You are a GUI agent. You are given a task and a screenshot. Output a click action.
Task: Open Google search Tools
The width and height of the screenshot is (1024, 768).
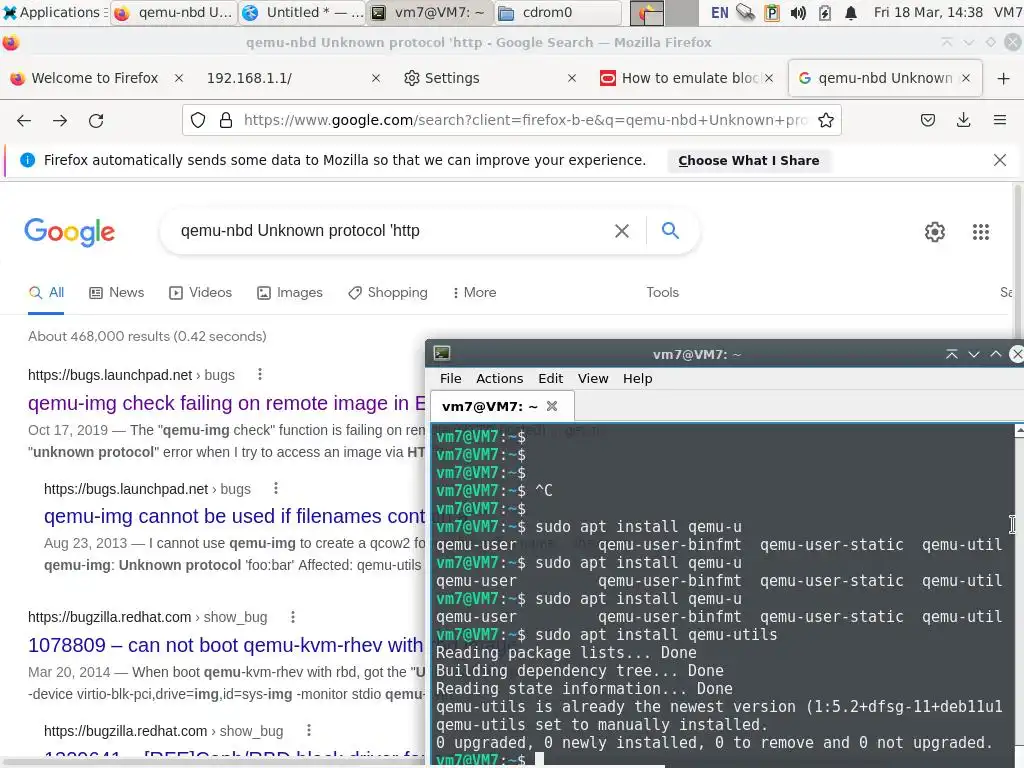pyautogui.click(x=662, y=293)
